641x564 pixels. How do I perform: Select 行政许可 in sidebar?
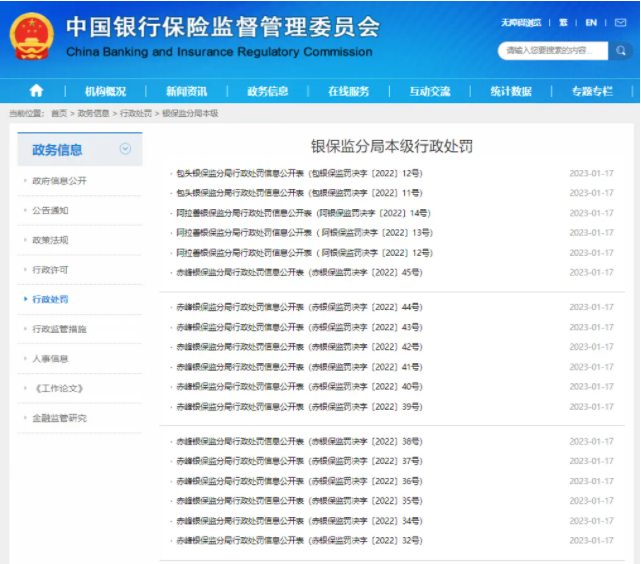point(50,270)
